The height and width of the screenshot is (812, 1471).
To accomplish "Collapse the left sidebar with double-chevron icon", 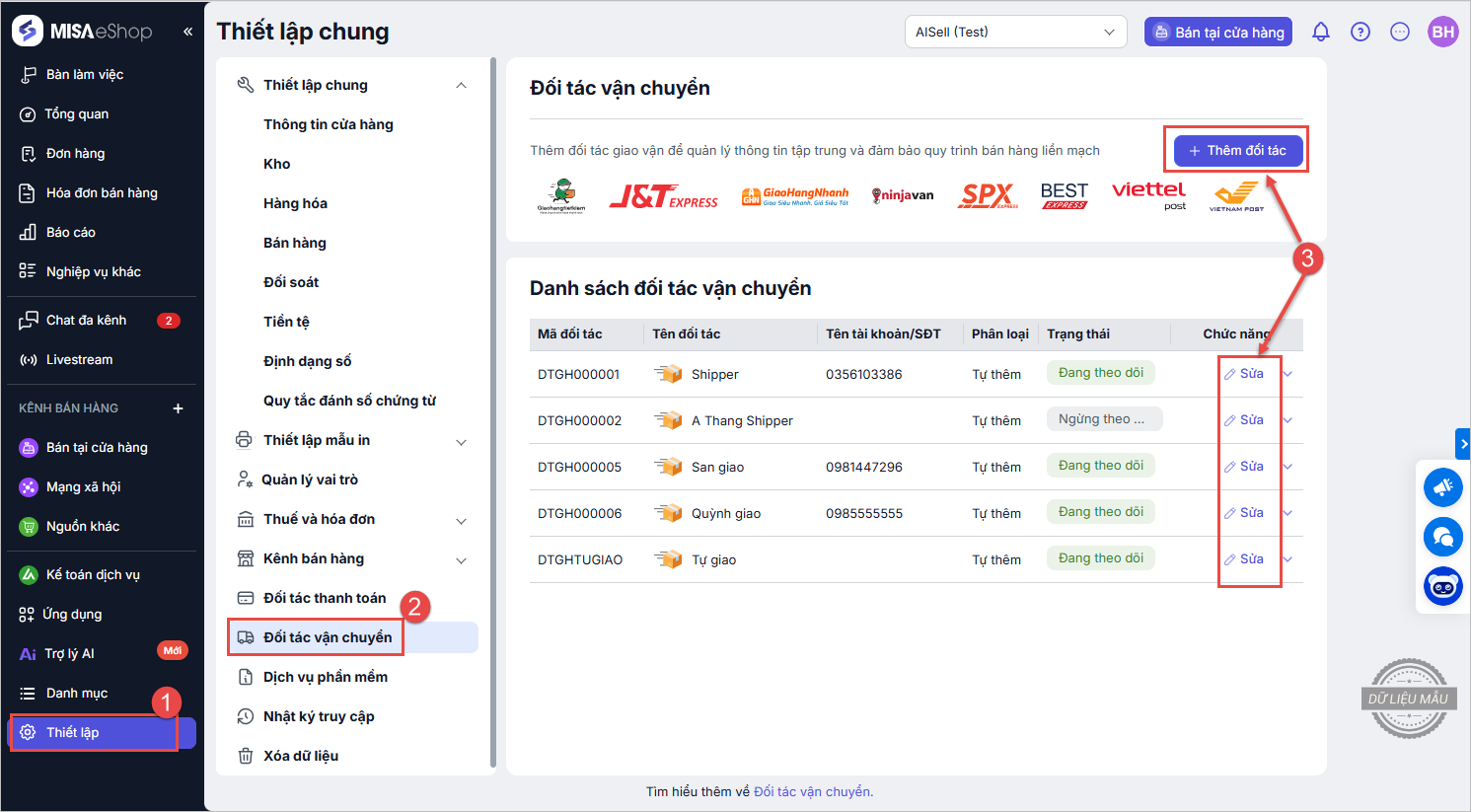I will [x=187, y=32].
